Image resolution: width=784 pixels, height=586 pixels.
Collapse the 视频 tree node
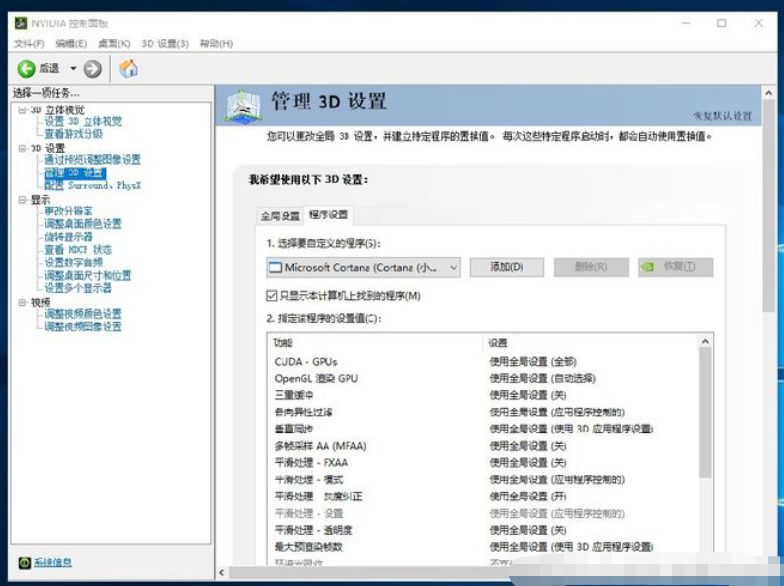tap(21, 302)
